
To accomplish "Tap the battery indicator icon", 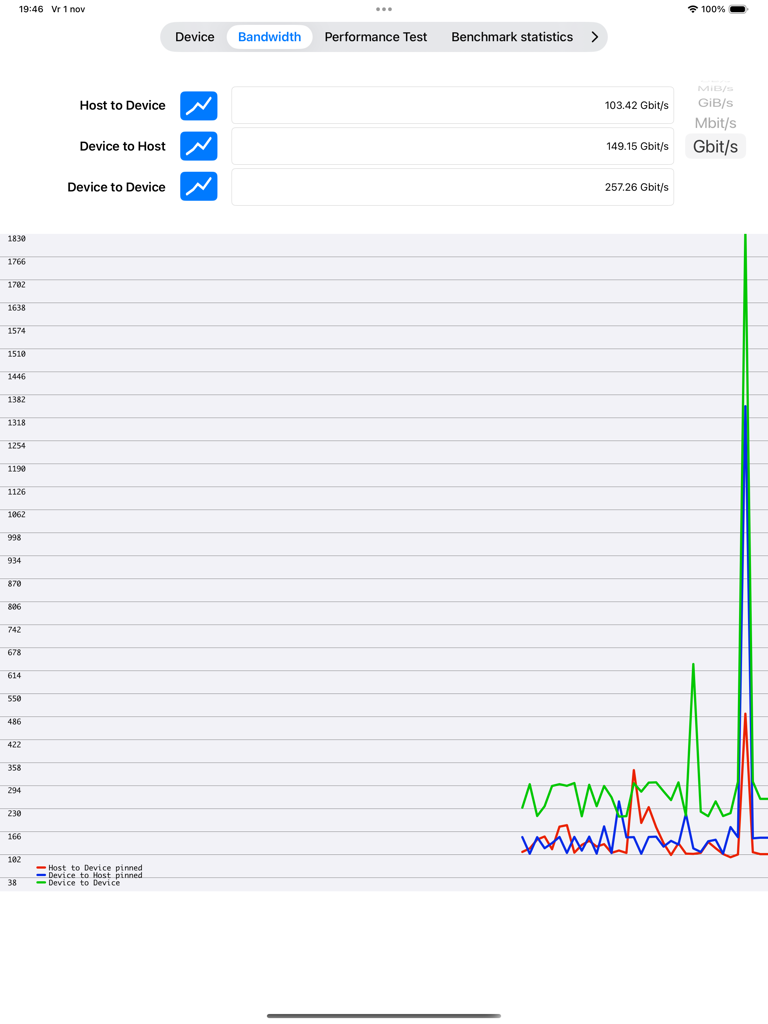I will click(738, 9).
